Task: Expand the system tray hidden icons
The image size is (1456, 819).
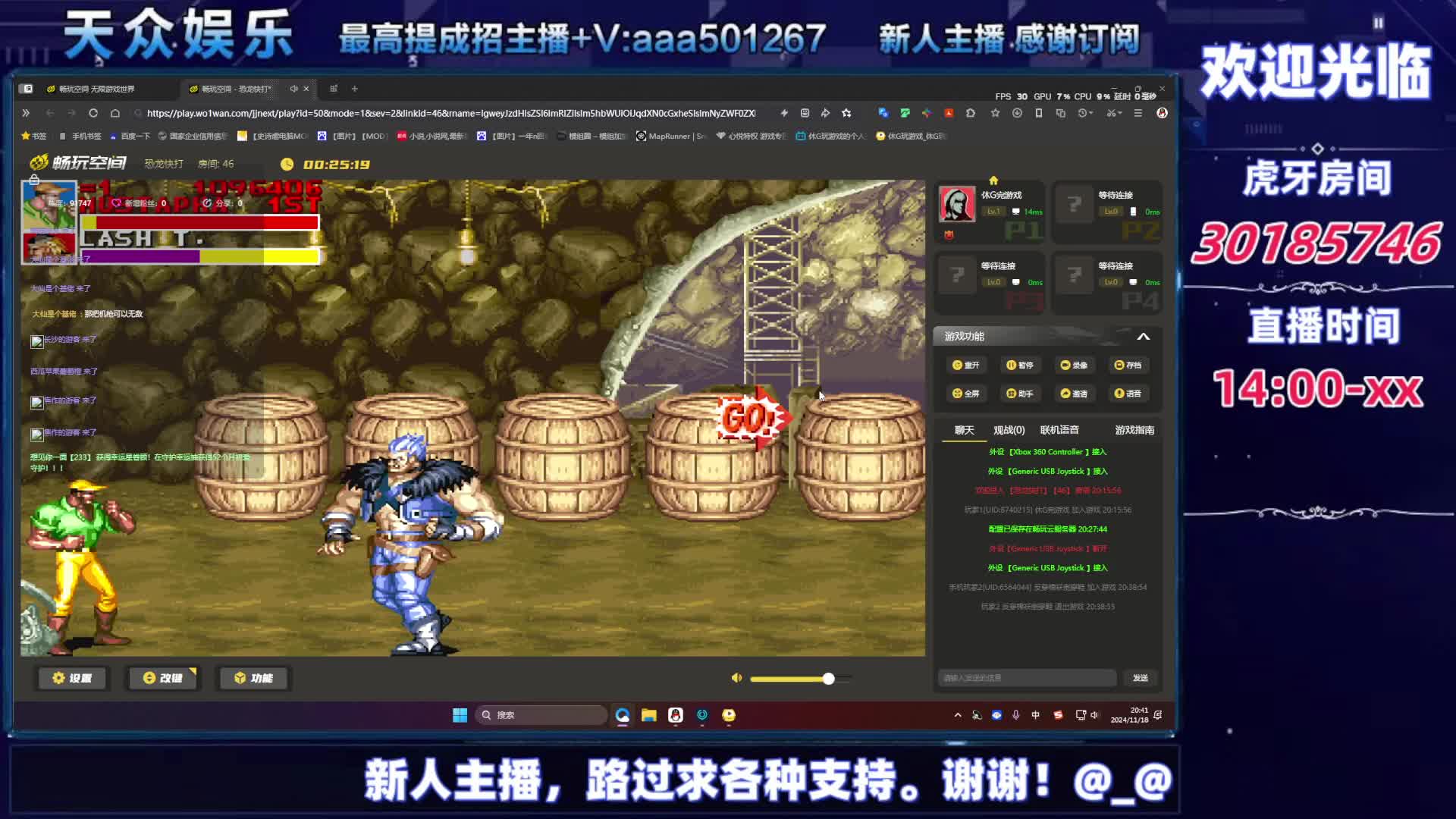Action: point(958,715)
